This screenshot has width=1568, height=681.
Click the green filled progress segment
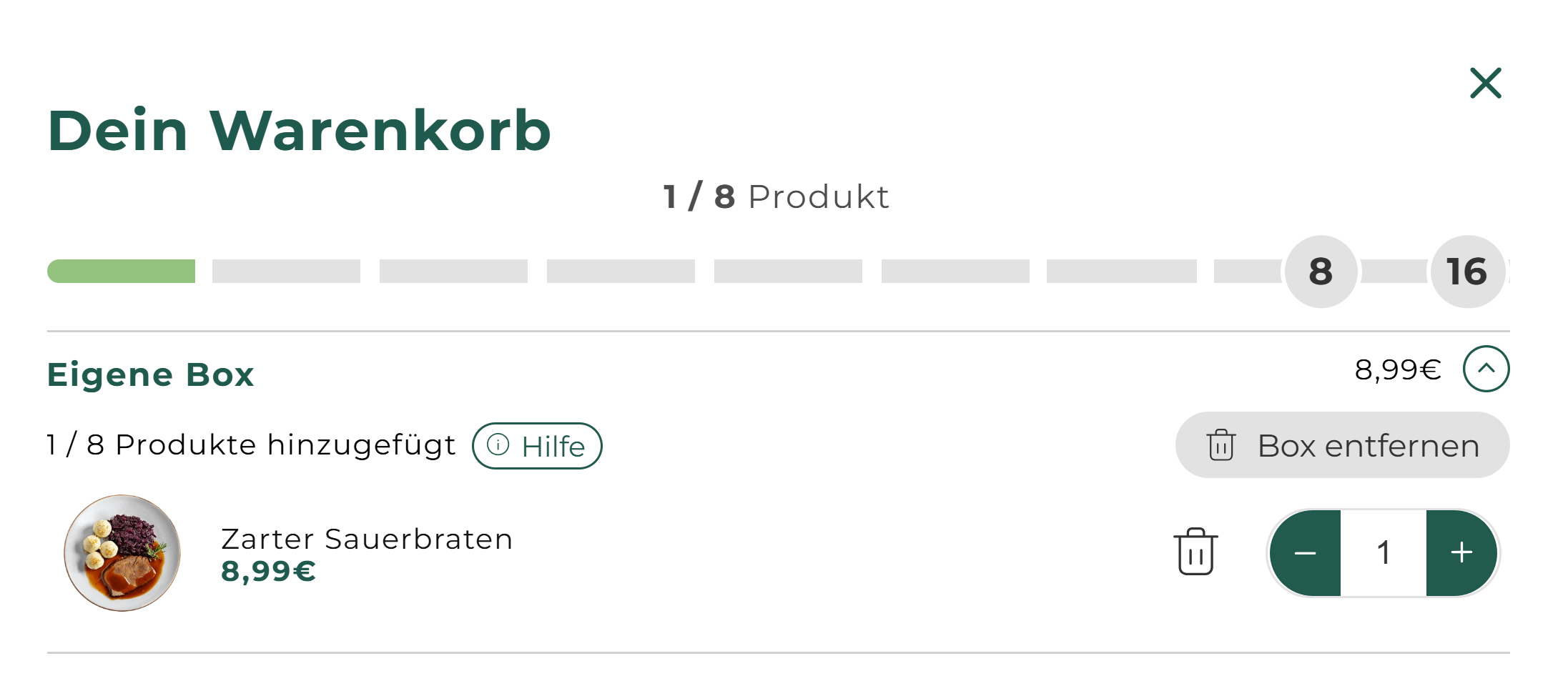(x=122, y=272)
